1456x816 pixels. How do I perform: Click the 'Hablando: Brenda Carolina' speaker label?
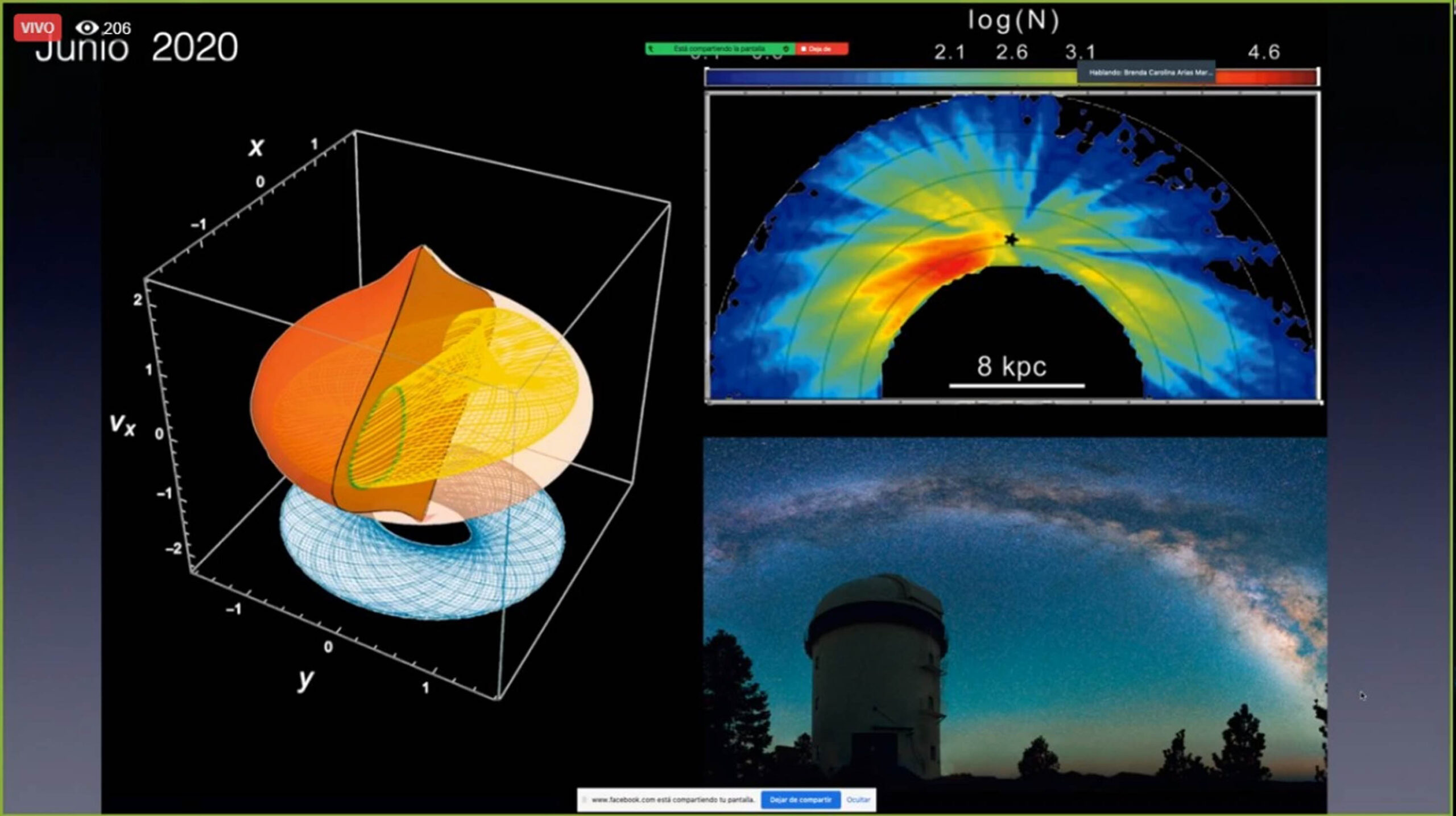tap(1146, 72)
